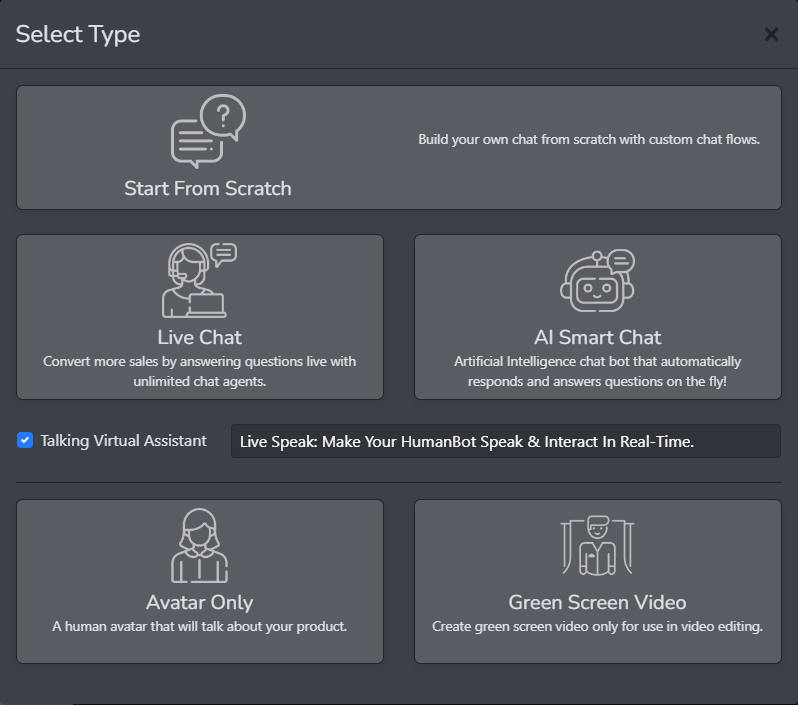Image resolution: width=798 pixels, height=705 pixels.
Task: Click "A human avatar that will talk" text
Action: coord(200,627)
